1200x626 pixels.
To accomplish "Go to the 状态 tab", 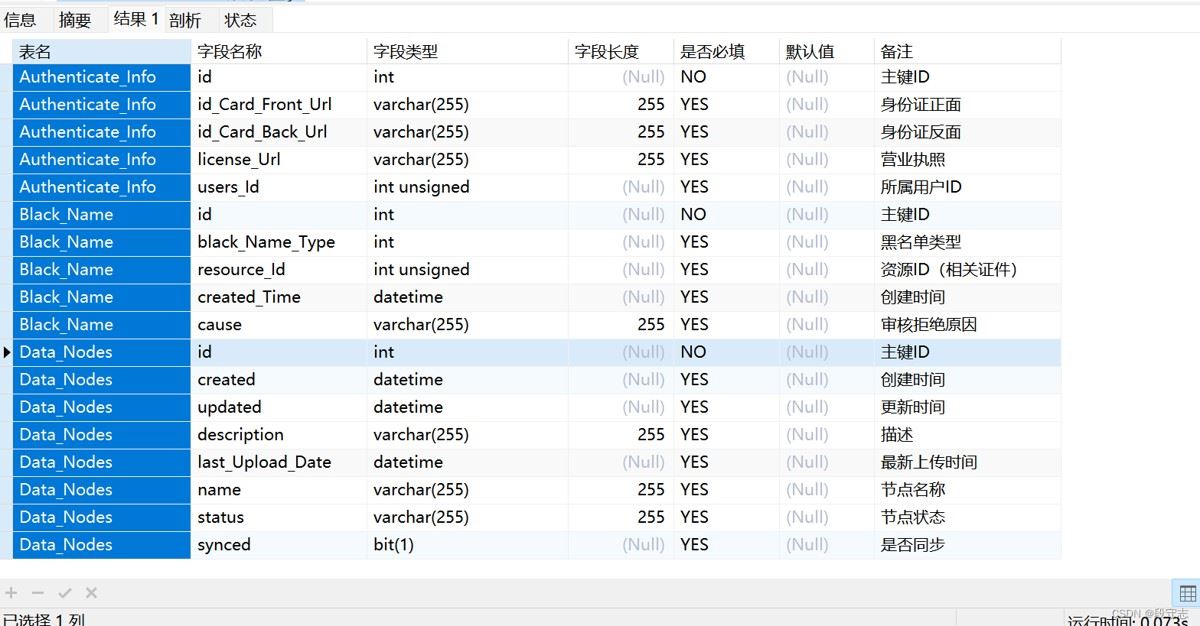I will point(240,20).
